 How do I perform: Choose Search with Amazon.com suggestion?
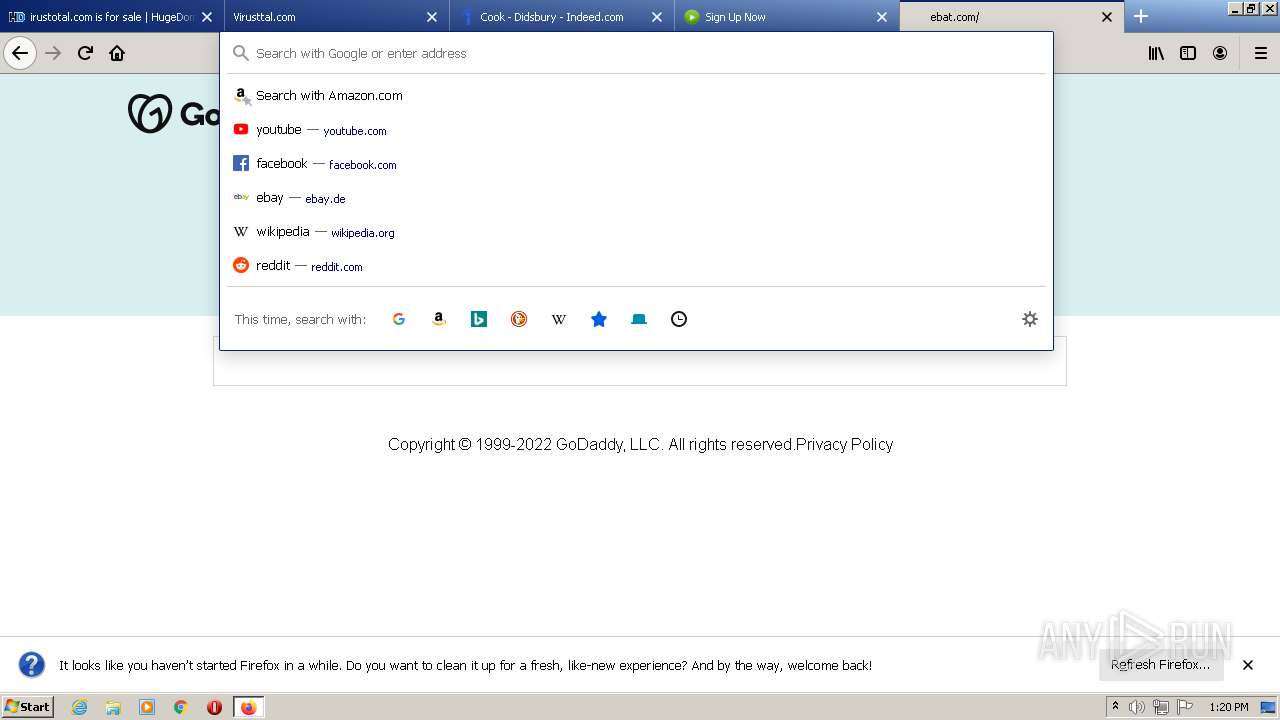pyautogui.click(x=636, y=96)
